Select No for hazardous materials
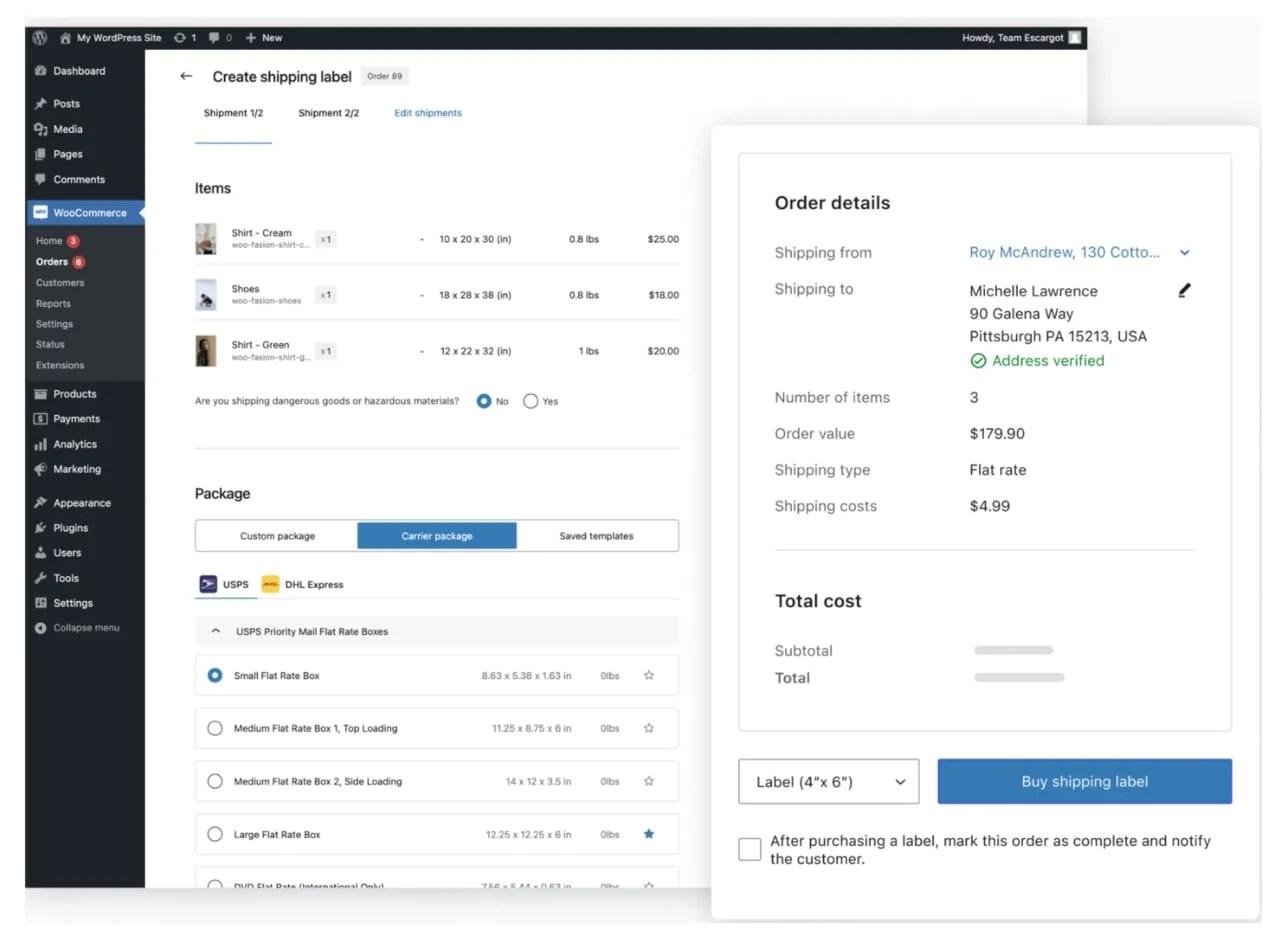This screenshot has width=1272, height=950. [x=484, y=401]
